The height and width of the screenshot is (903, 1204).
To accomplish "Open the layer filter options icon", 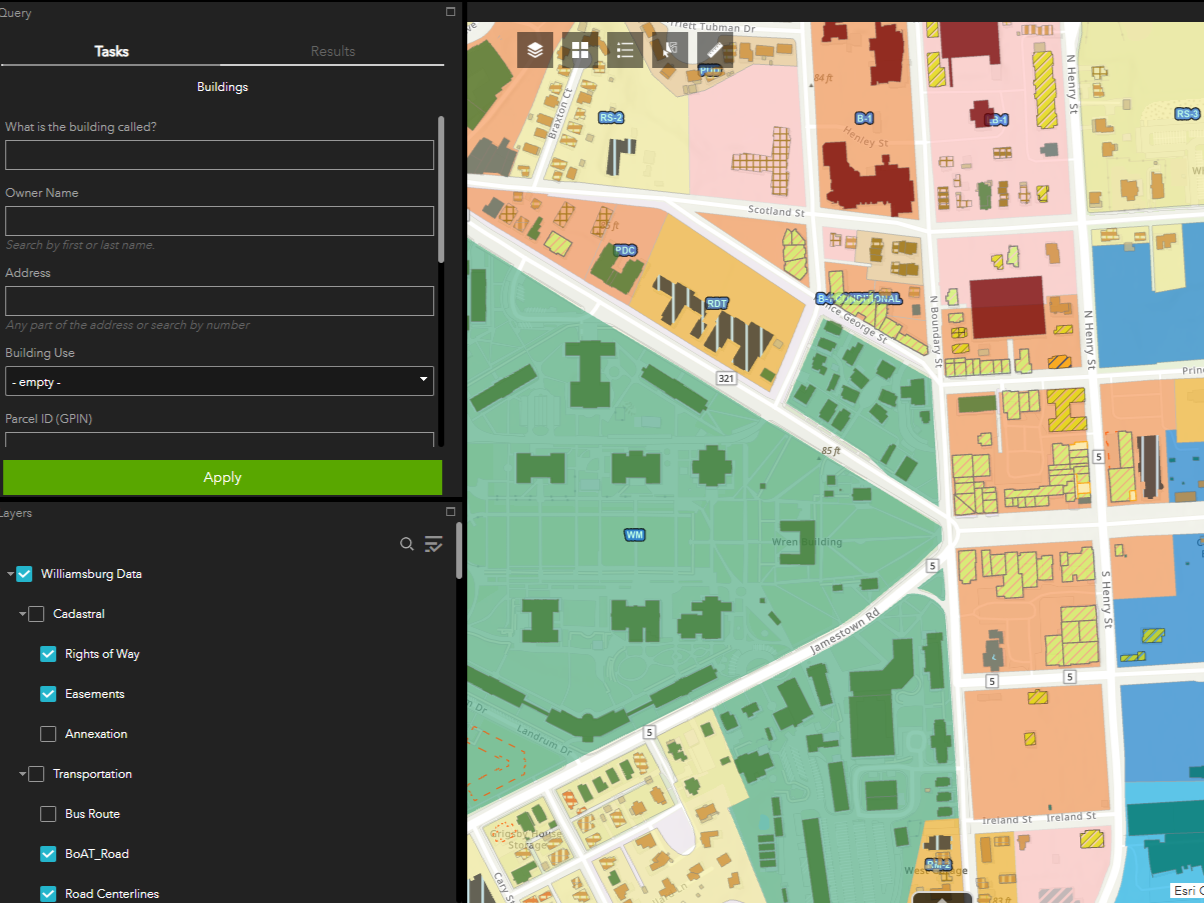I will click(x=433, y=544).
